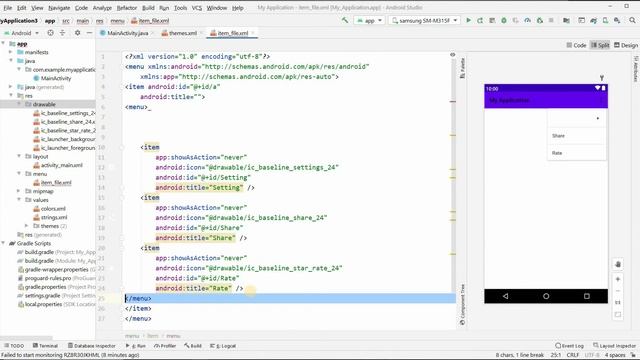This screenshot has width=640, height=360.
Task: Select colors.xml in values folder
Action: (49, 209)
